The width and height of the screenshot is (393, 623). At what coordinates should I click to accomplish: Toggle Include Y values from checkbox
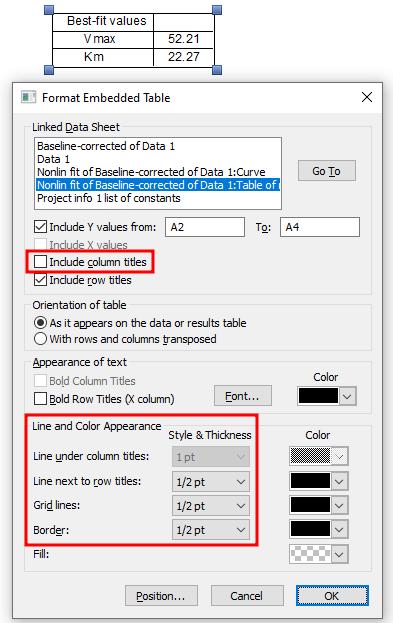[x=40, y=227]
